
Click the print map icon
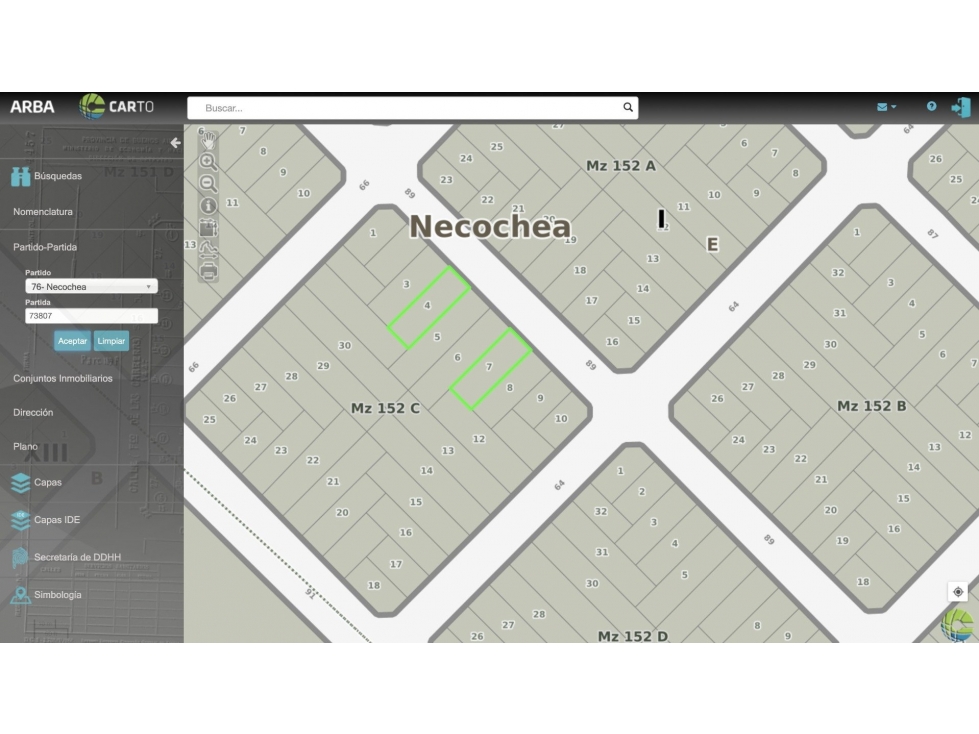click(x=208, y=271)
